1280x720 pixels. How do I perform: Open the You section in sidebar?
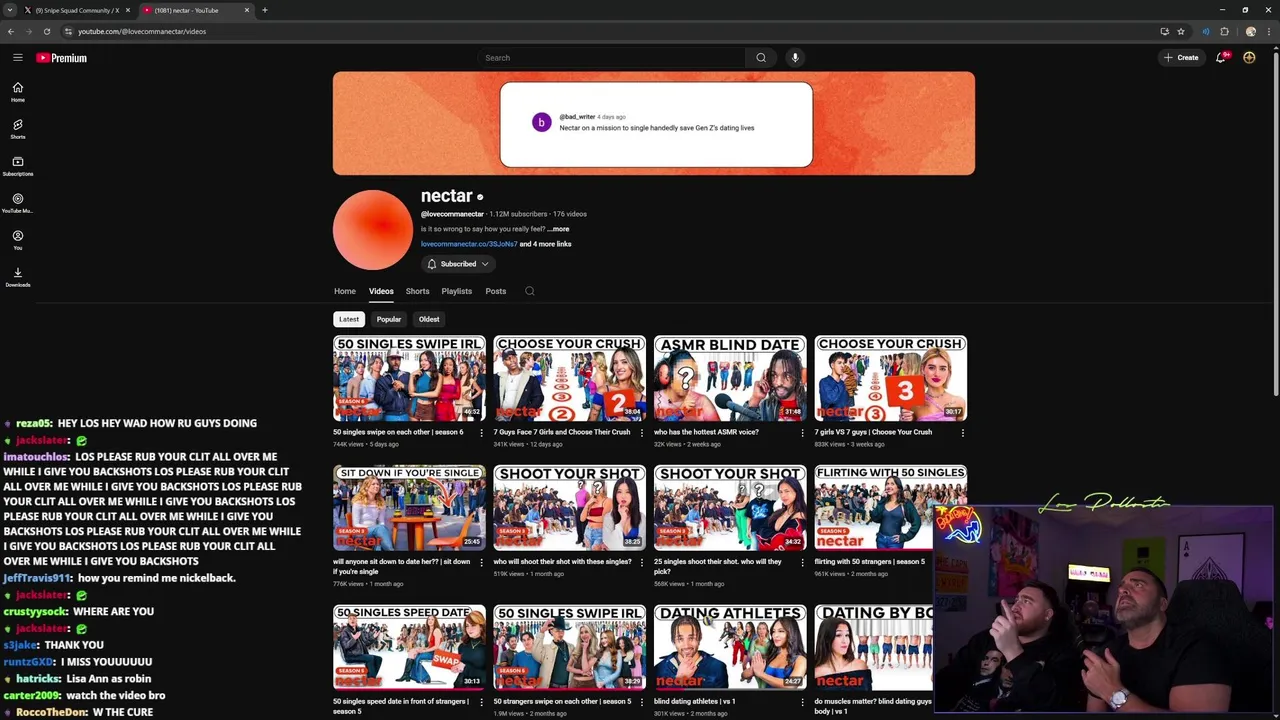click(17, 240)
